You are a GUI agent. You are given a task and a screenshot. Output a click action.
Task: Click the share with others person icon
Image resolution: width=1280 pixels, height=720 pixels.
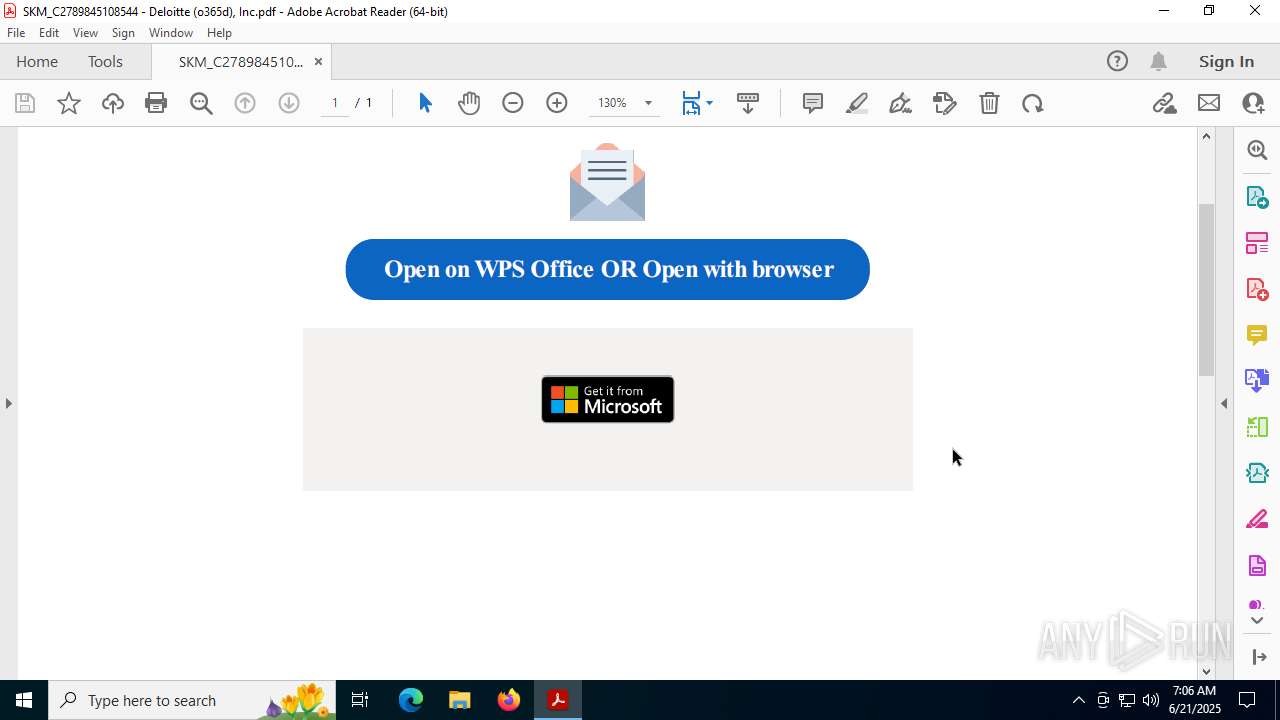point(1253,103)
